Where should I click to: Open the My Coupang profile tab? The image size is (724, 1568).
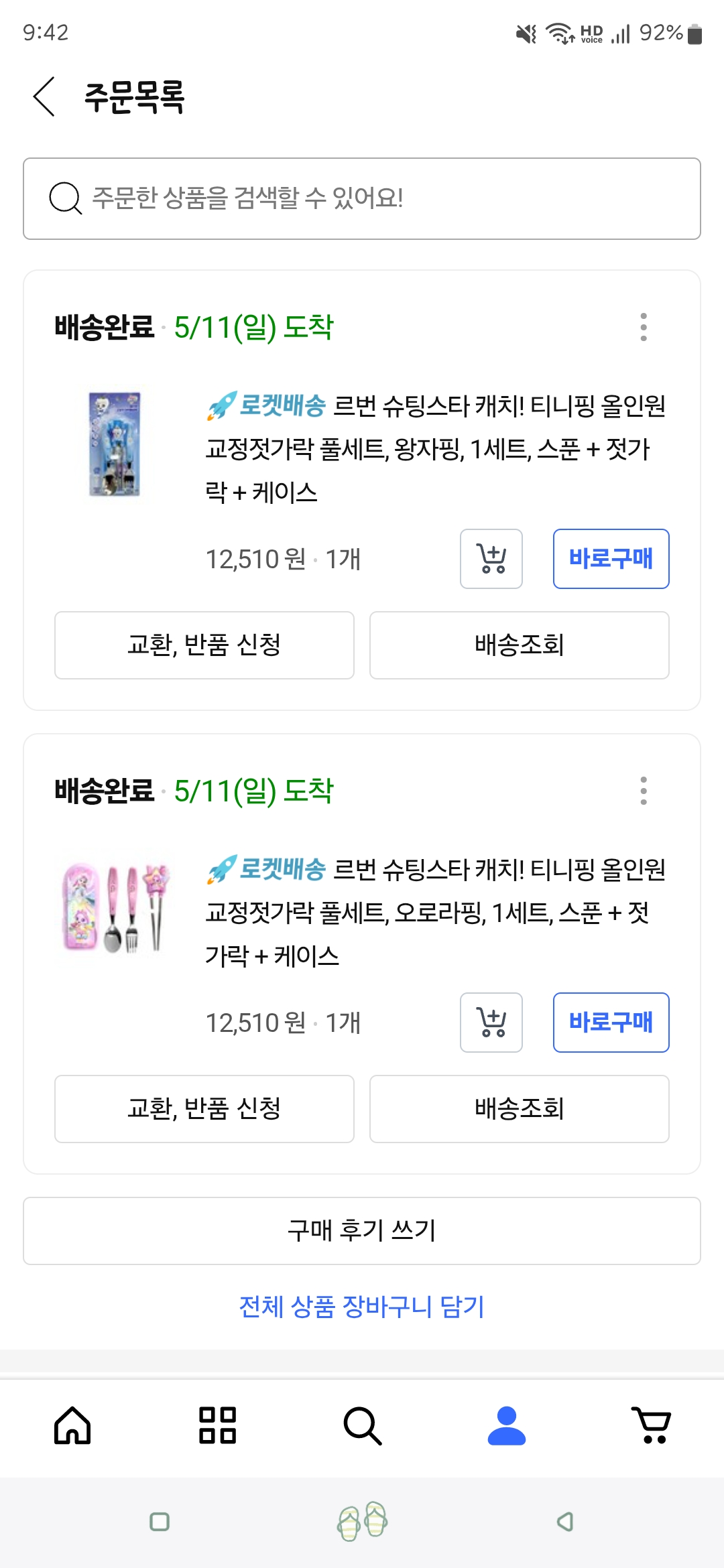tap(507, 1425)
